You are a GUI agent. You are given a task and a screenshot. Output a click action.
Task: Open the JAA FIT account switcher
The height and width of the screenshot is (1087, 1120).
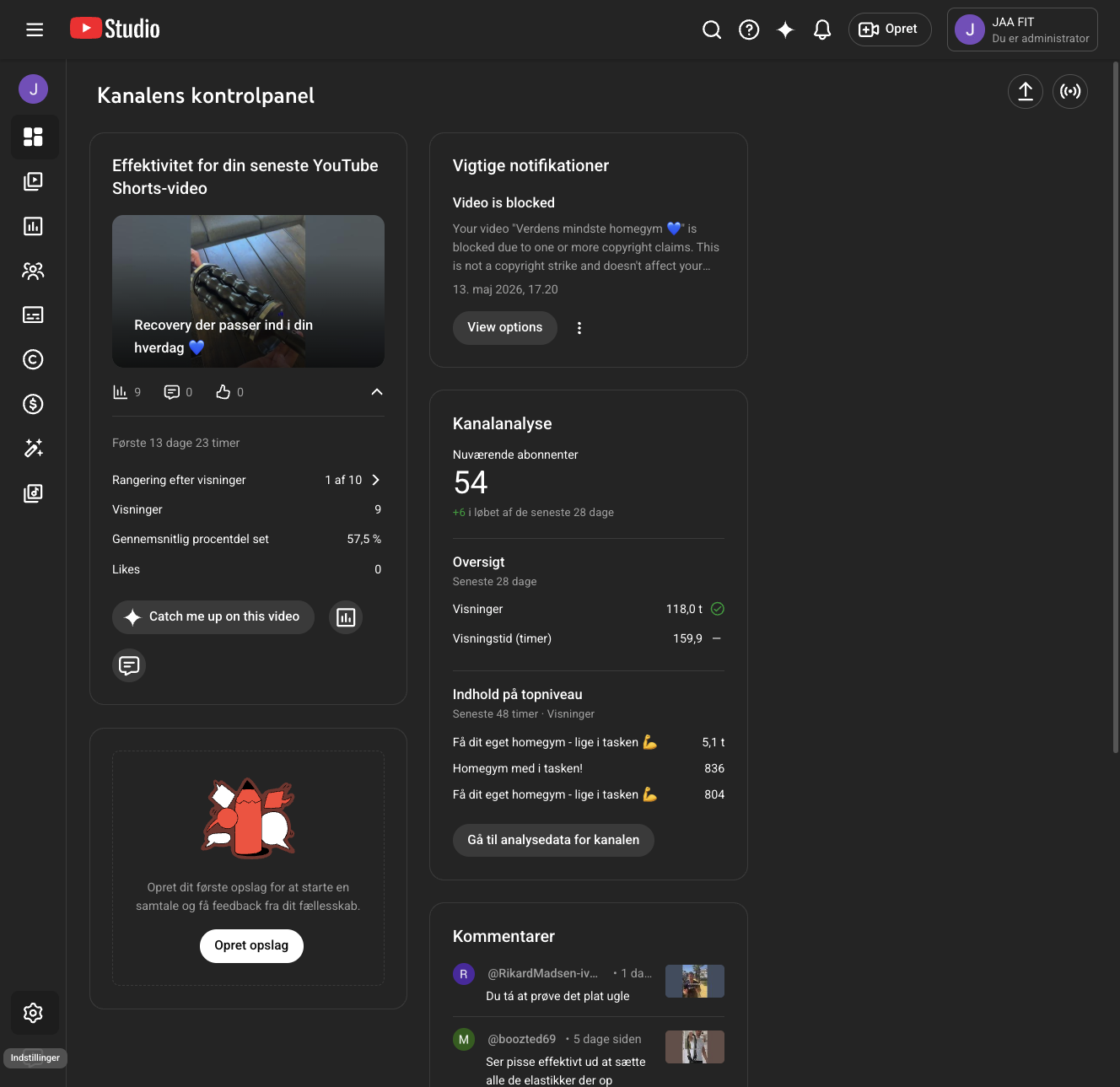tap(1022, 30)
